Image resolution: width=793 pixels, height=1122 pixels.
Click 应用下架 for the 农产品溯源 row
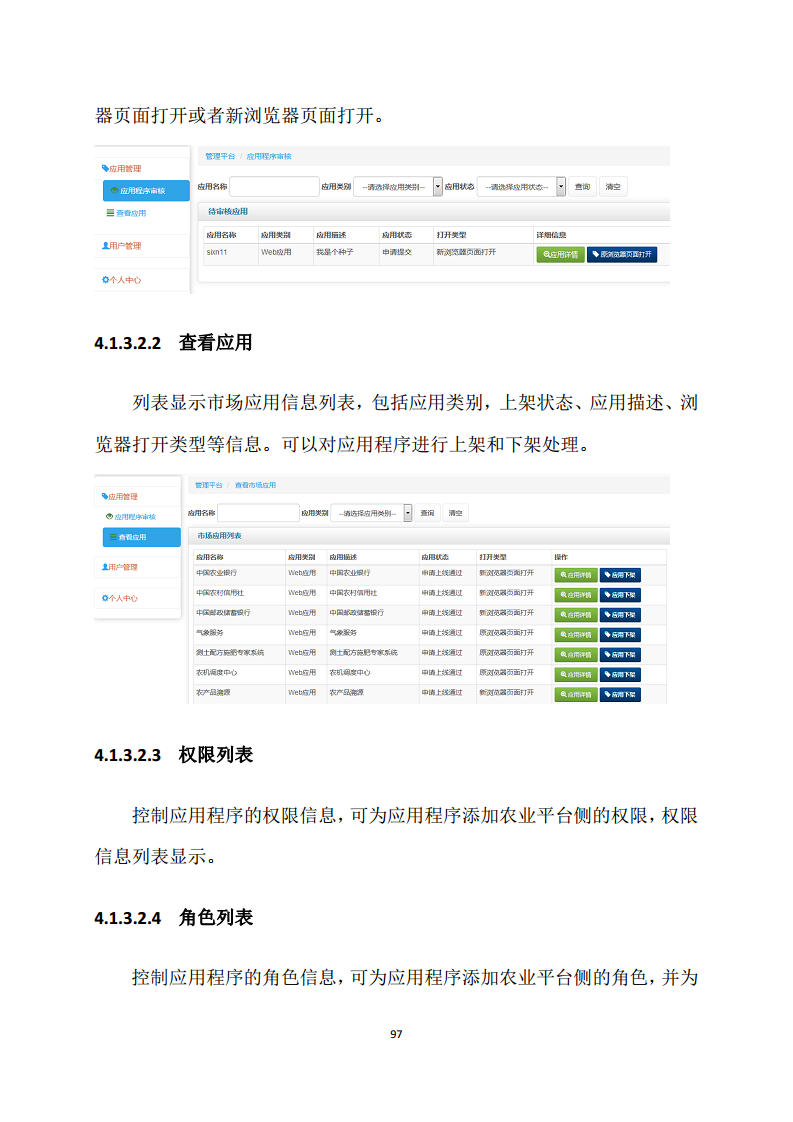point(621,695)
